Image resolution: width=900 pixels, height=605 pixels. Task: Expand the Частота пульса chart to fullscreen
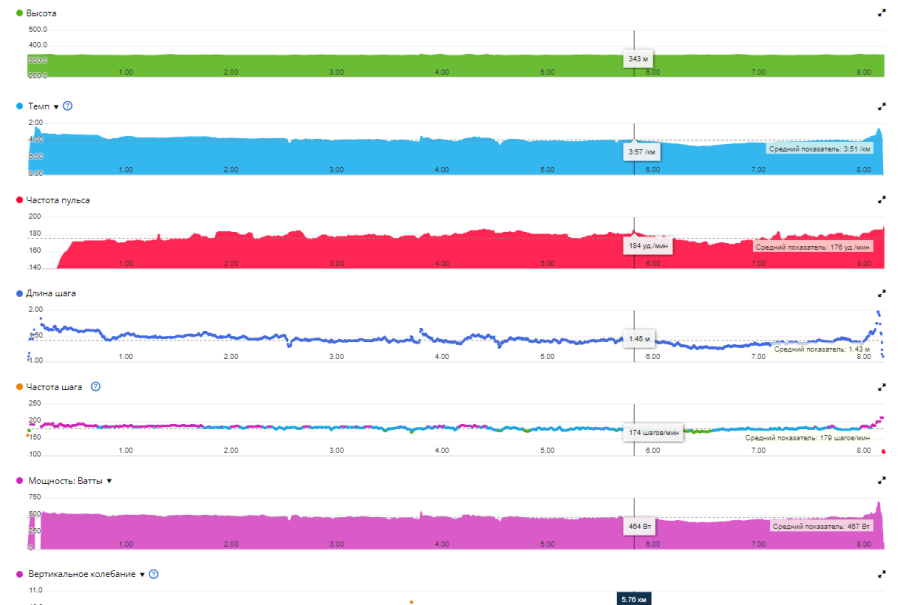pyautogui.click(x=881, y=200)
